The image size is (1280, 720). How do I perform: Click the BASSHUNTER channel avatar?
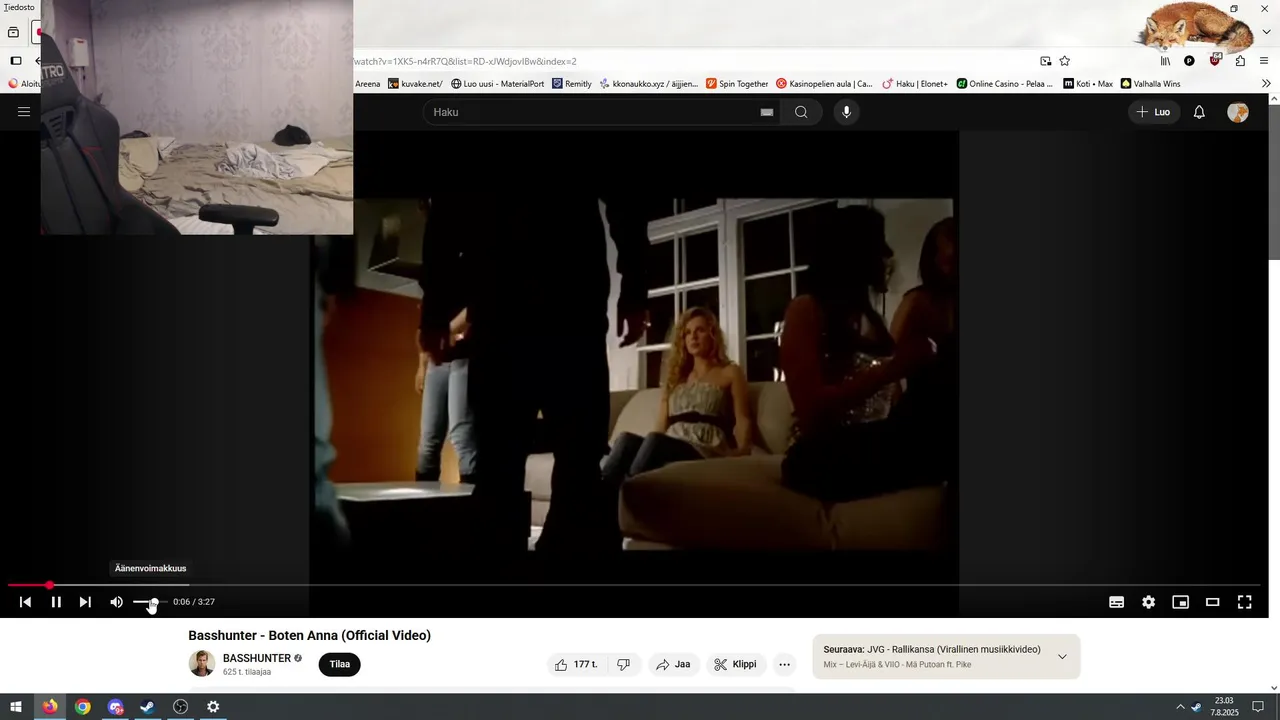point(202,663)
